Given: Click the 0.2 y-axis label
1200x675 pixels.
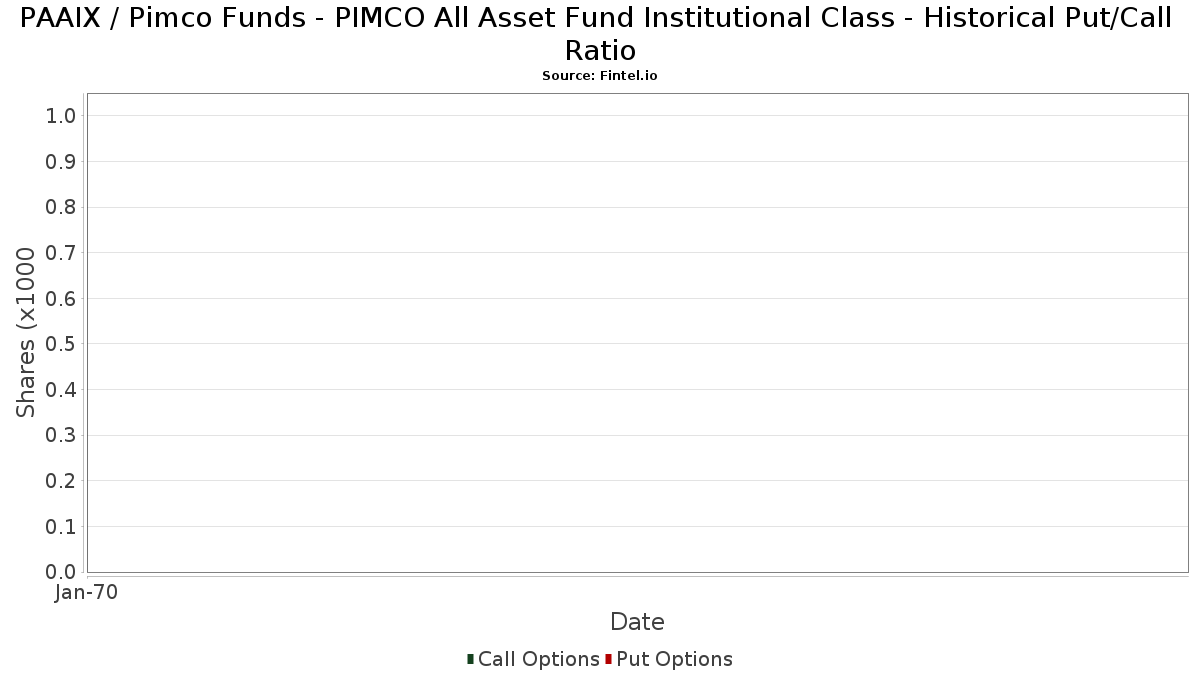Looking at the screenshot, I should click(61, 481).
